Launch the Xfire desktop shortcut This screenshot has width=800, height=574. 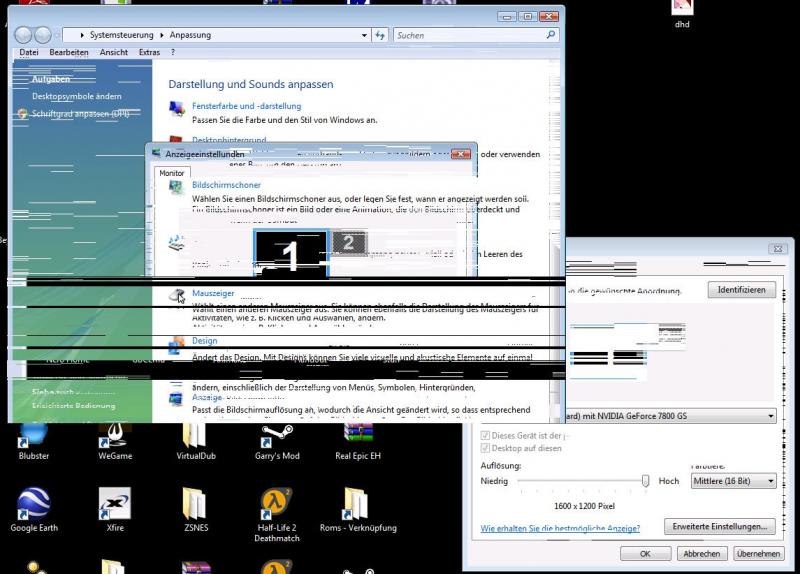click(x=115, y=503)
